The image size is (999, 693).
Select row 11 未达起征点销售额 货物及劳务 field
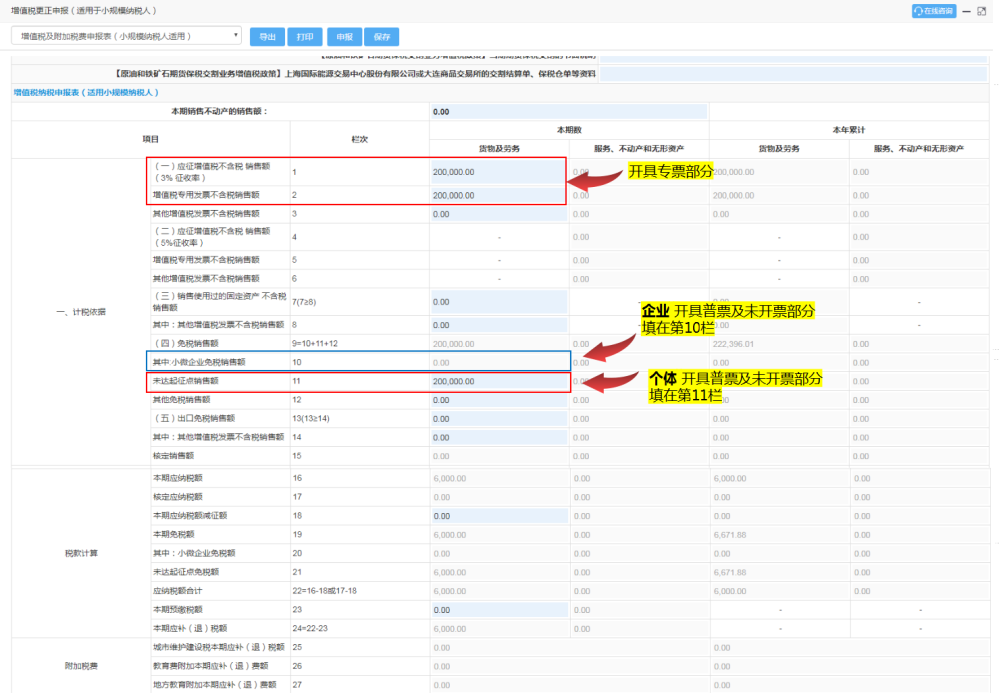[498, 381]
